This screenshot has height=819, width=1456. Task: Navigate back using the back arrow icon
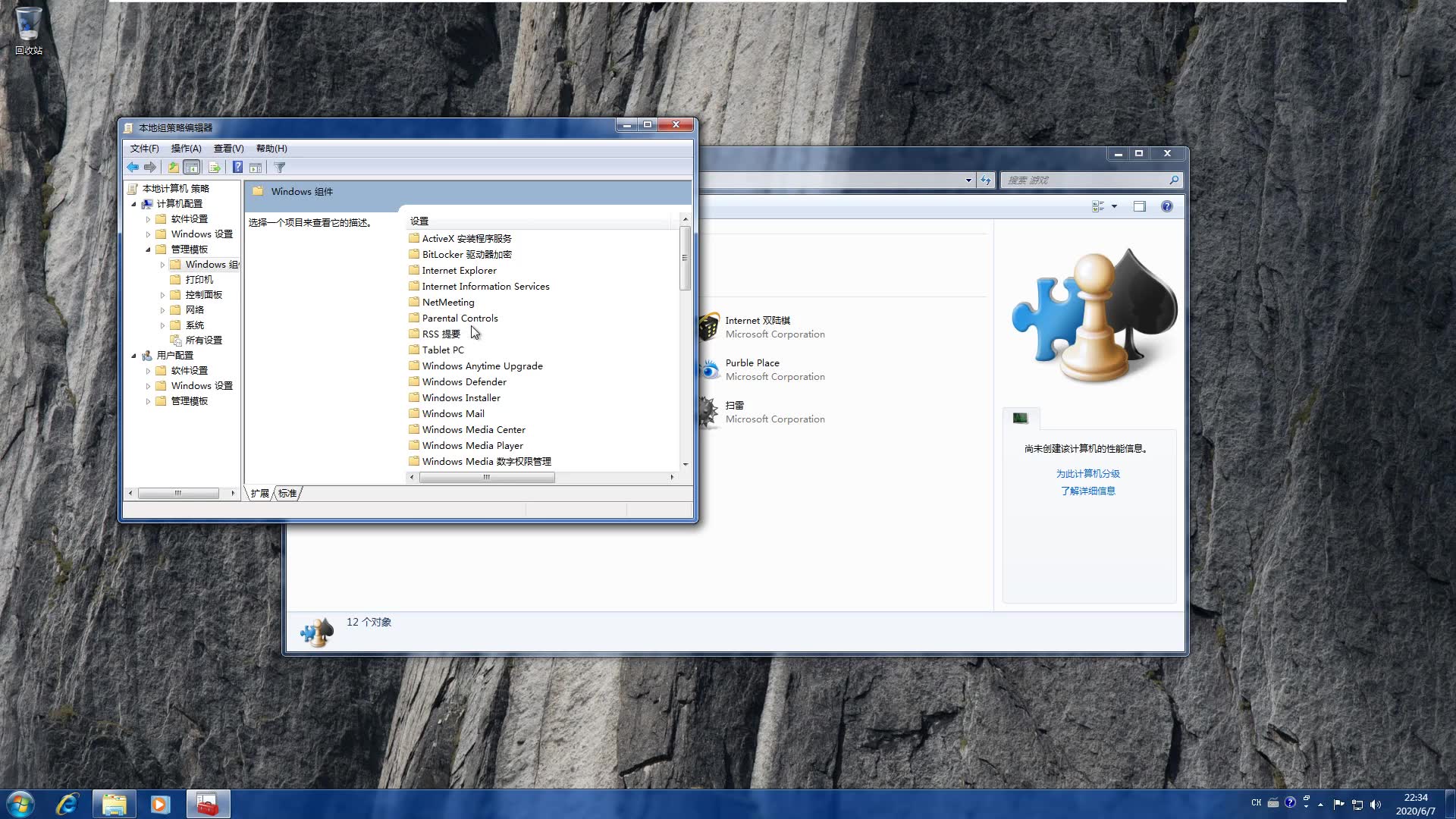[133, 168]
